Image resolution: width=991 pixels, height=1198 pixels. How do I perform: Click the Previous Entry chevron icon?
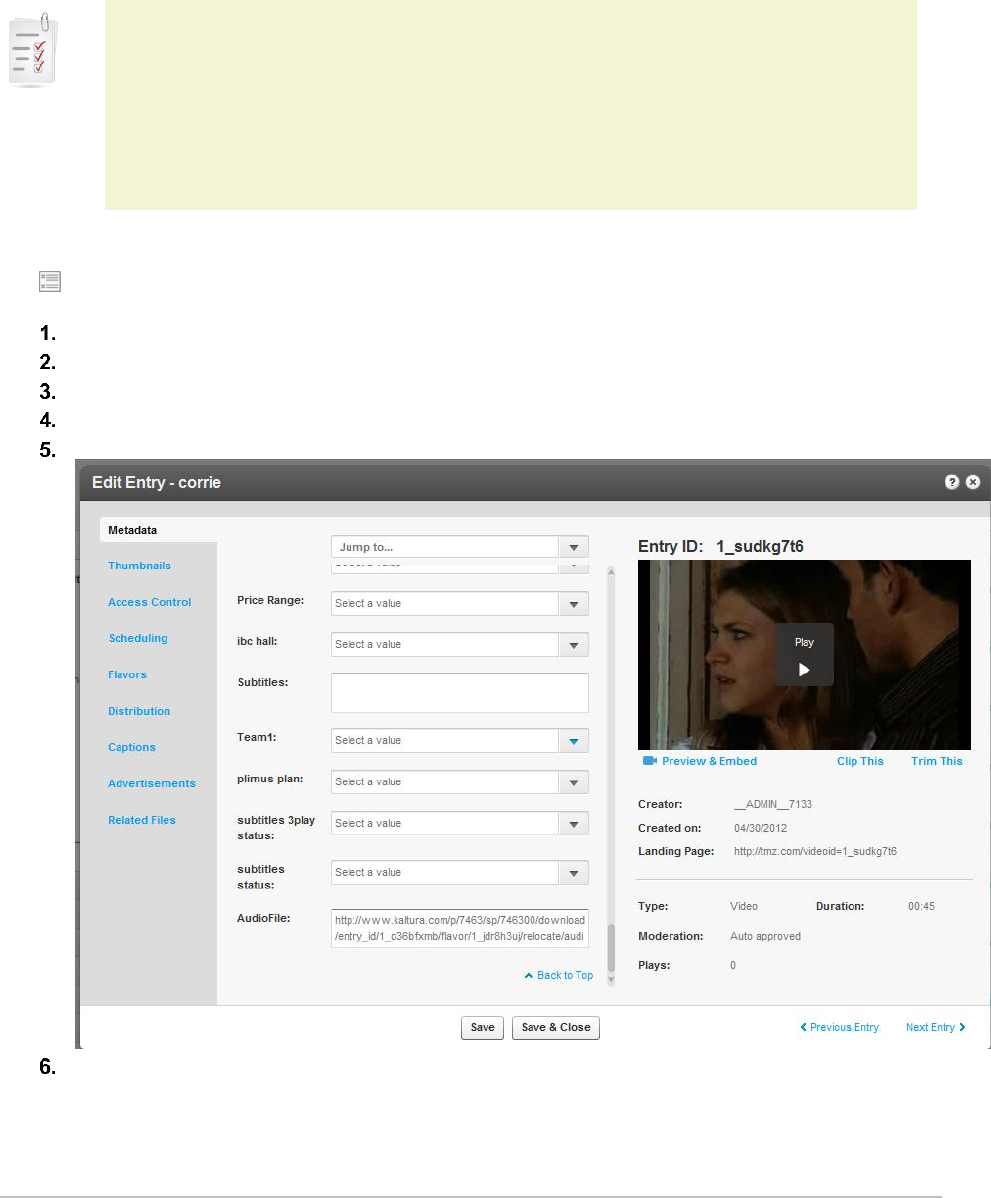tap(803, 1028)
